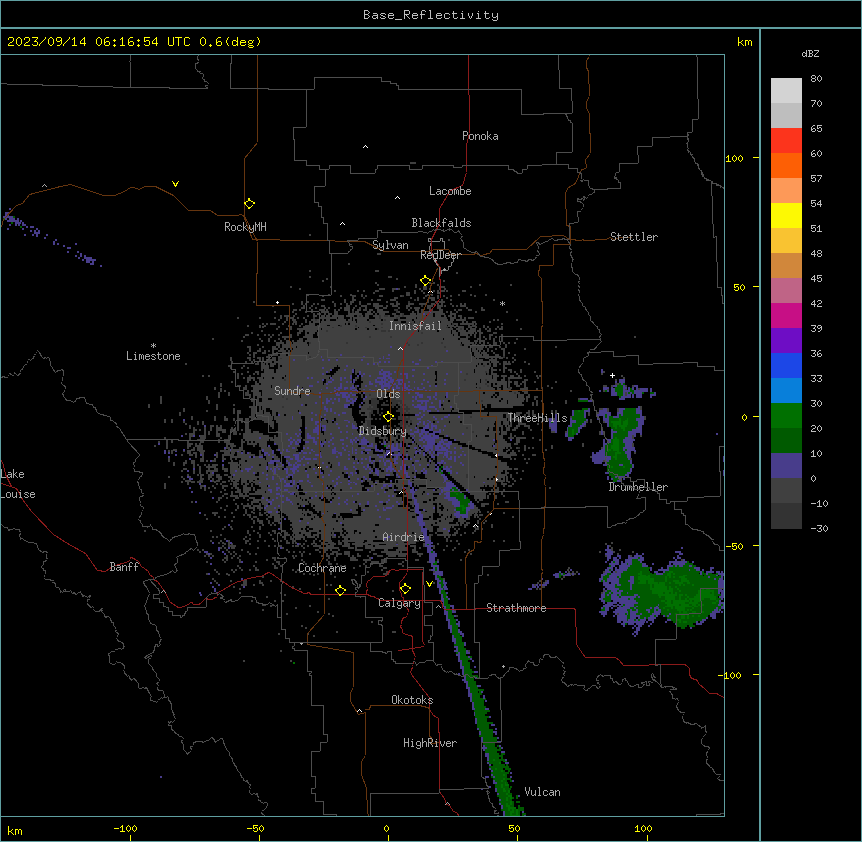The image size is (862, 842).
Task: Click the Innisfail city label
Action: click(x=415, y=326)
